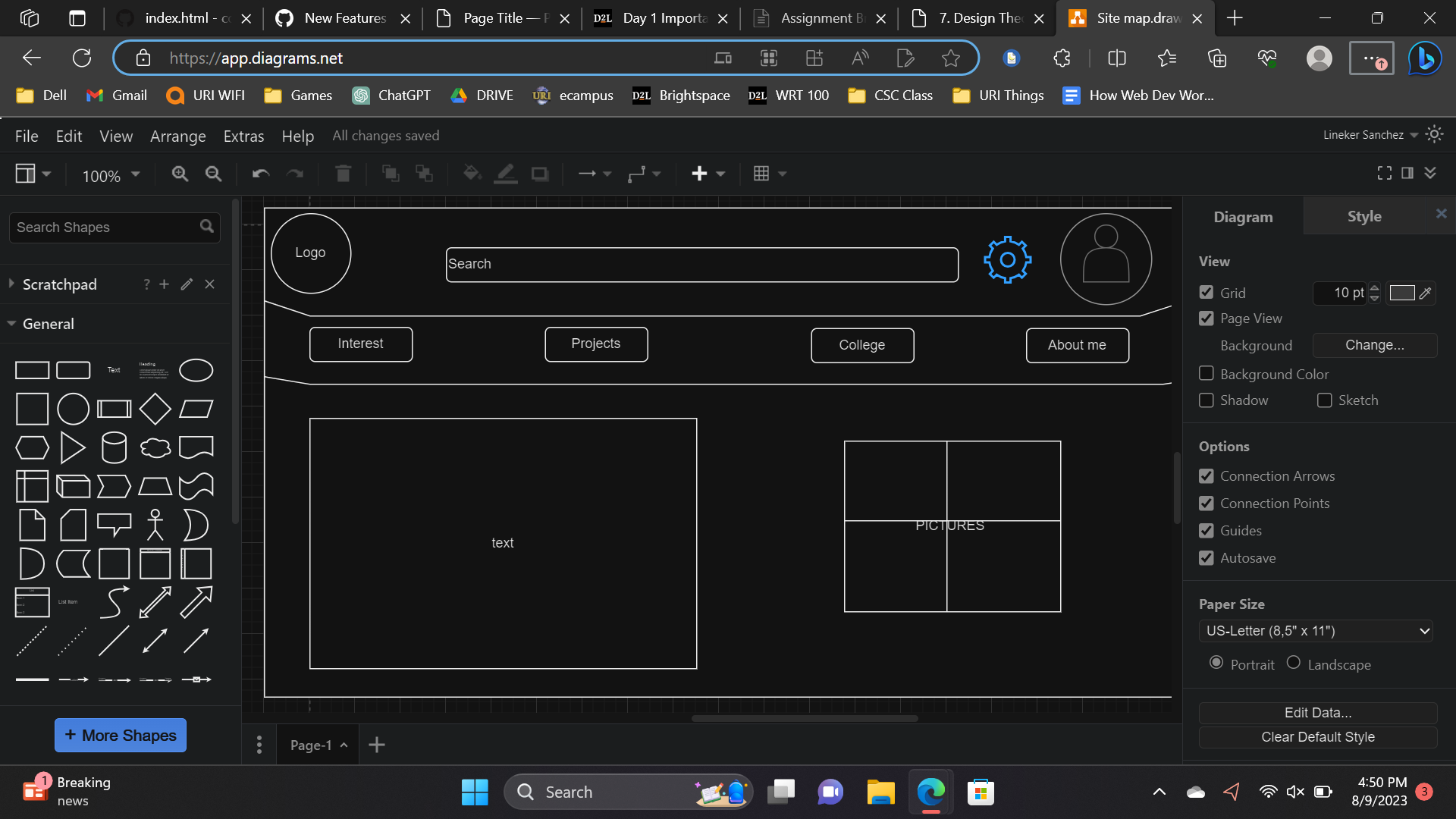Toggle the Grid checkbox on
Viewport: 1456px width, 819px height.
(1206, 292)
